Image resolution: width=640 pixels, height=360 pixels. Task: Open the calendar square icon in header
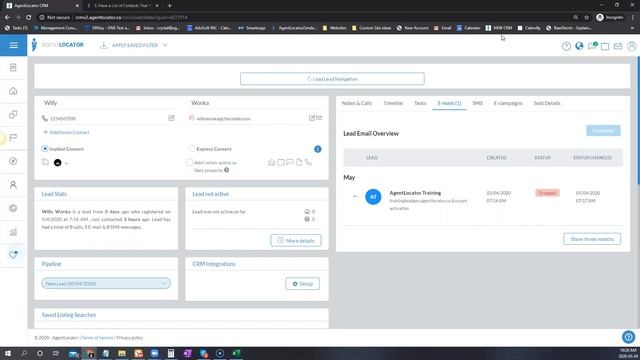[605, 46]
